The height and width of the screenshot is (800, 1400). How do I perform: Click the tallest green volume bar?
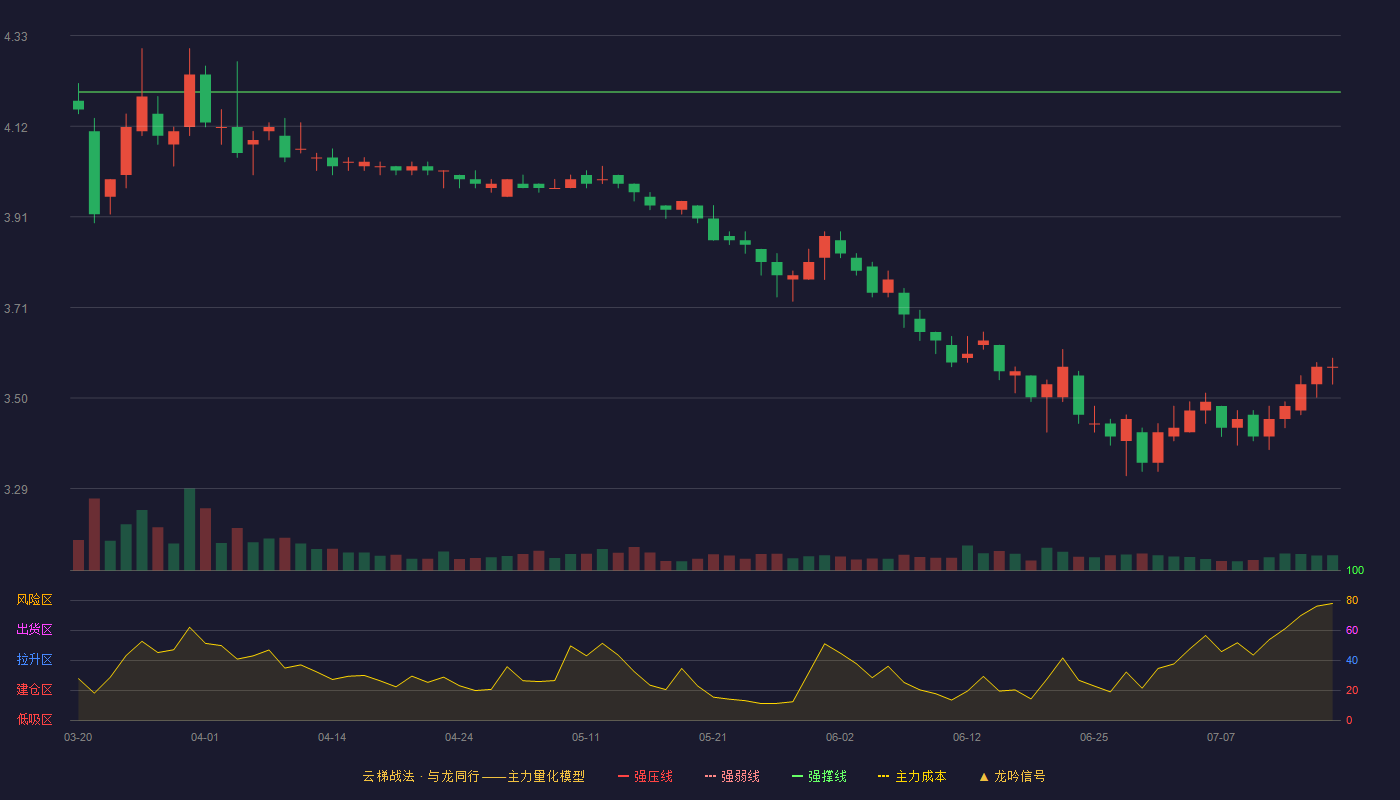(x=189, y=529)
